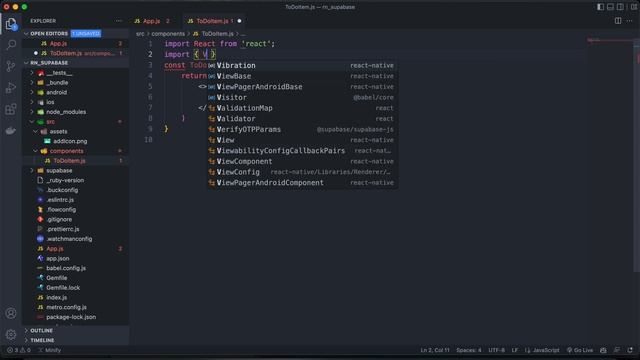Select Vibration autocomplete suggestion
Image resolution: width=640 pixels, height=360 pixels.
[302, 65]
